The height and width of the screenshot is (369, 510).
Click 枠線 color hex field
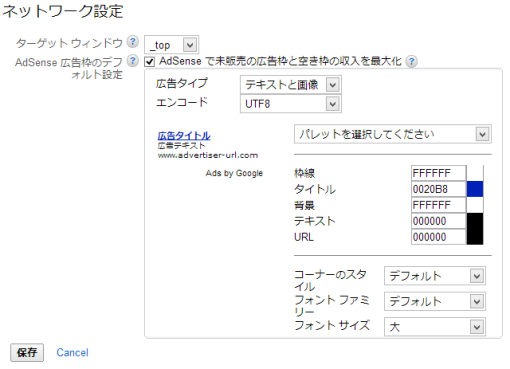[438, 173]
